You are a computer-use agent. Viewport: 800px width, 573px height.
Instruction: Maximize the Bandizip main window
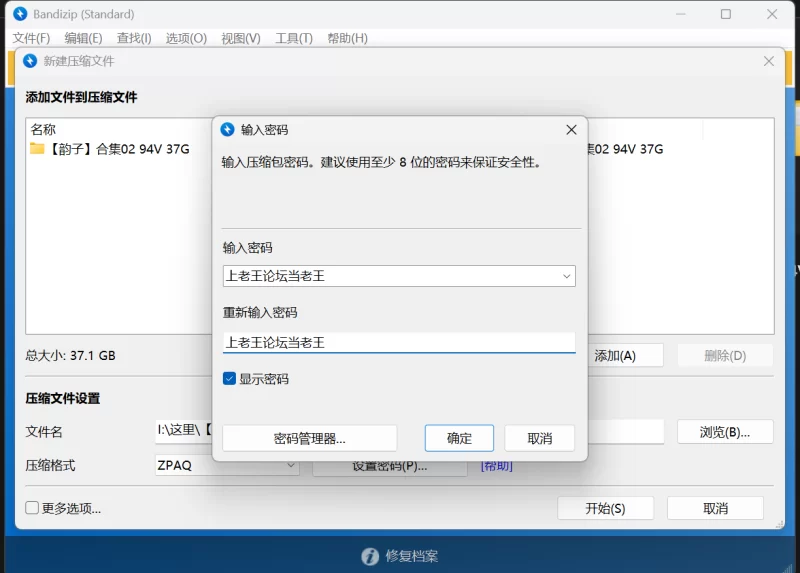tap(726, 14)
